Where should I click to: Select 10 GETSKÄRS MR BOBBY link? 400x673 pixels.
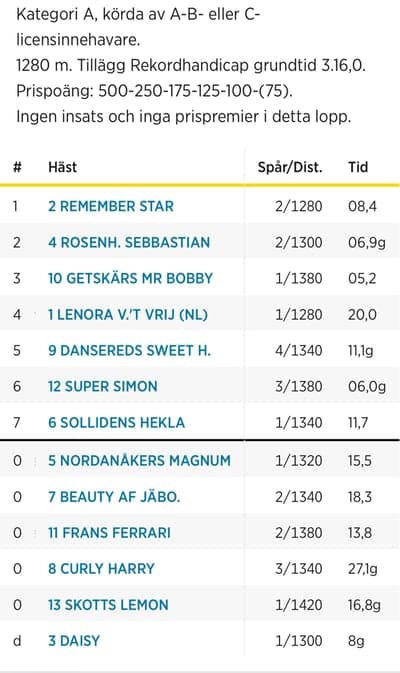pos(130,278)
